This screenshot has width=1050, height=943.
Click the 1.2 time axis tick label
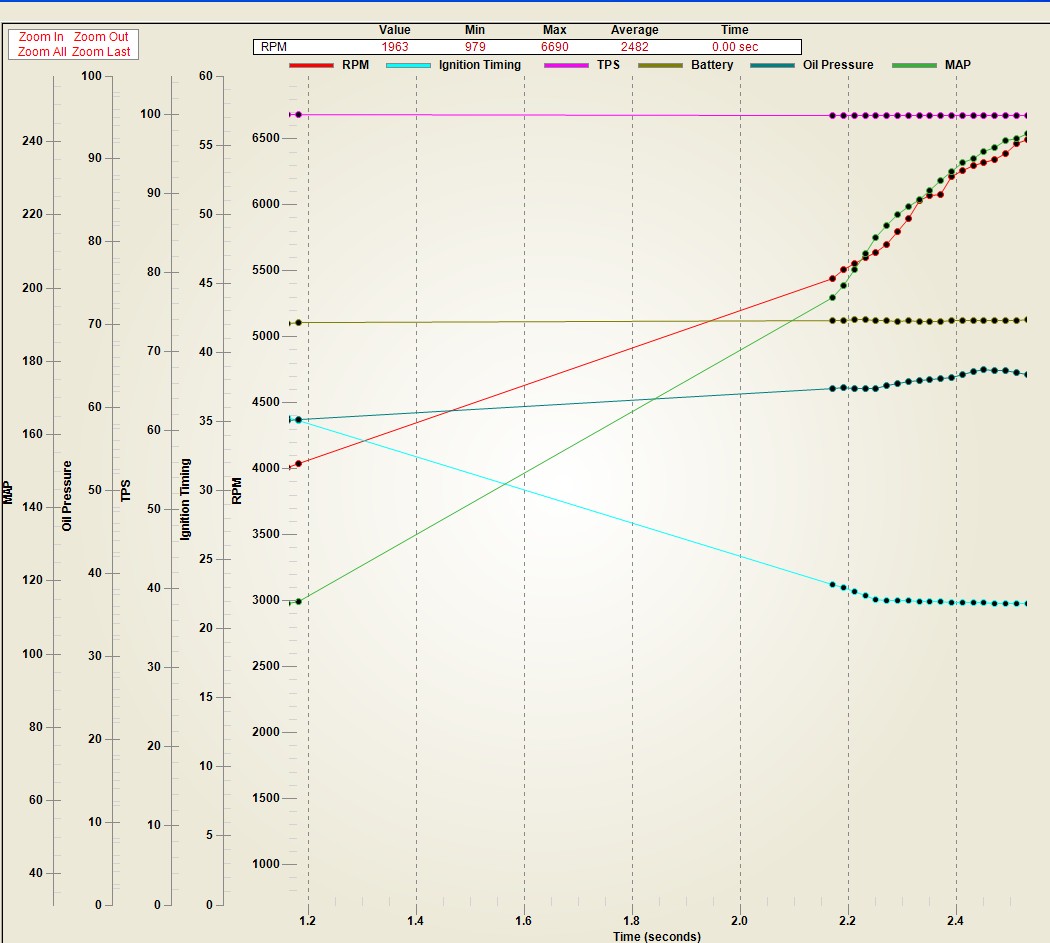pos(307,921)
